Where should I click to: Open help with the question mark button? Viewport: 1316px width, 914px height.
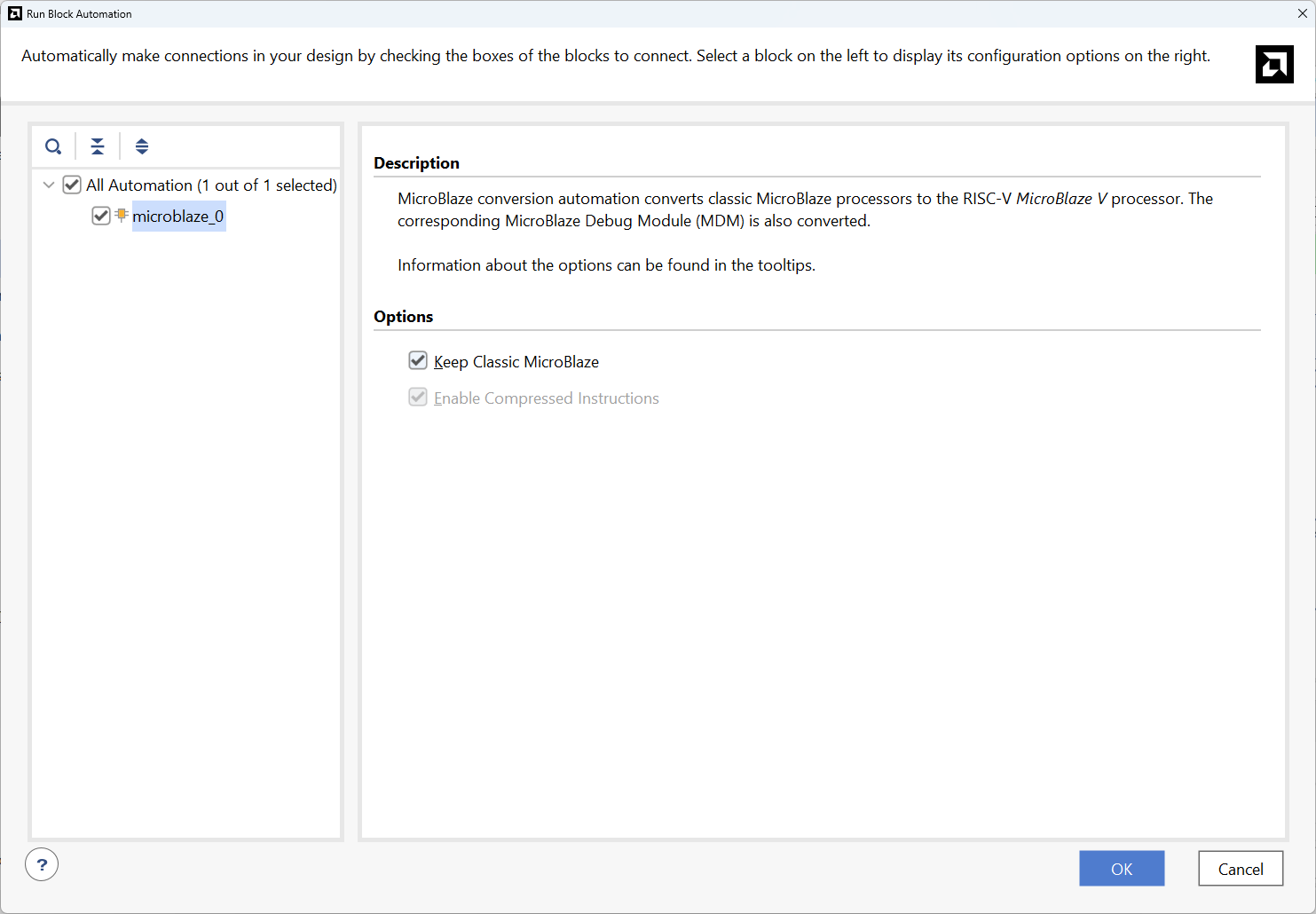click(x=42, y=864)
